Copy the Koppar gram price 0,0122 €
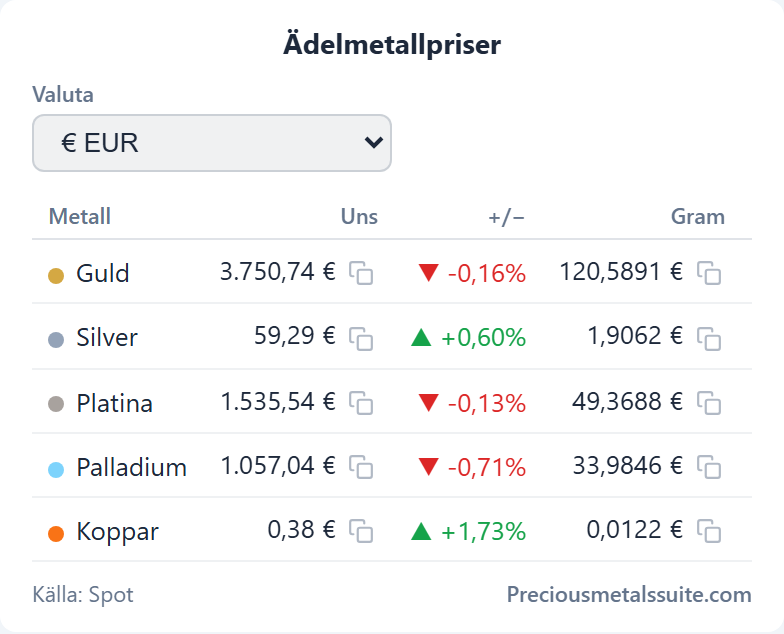Image resolution: width=784 pixels, height=634 pixels. [x=709, y=531]
